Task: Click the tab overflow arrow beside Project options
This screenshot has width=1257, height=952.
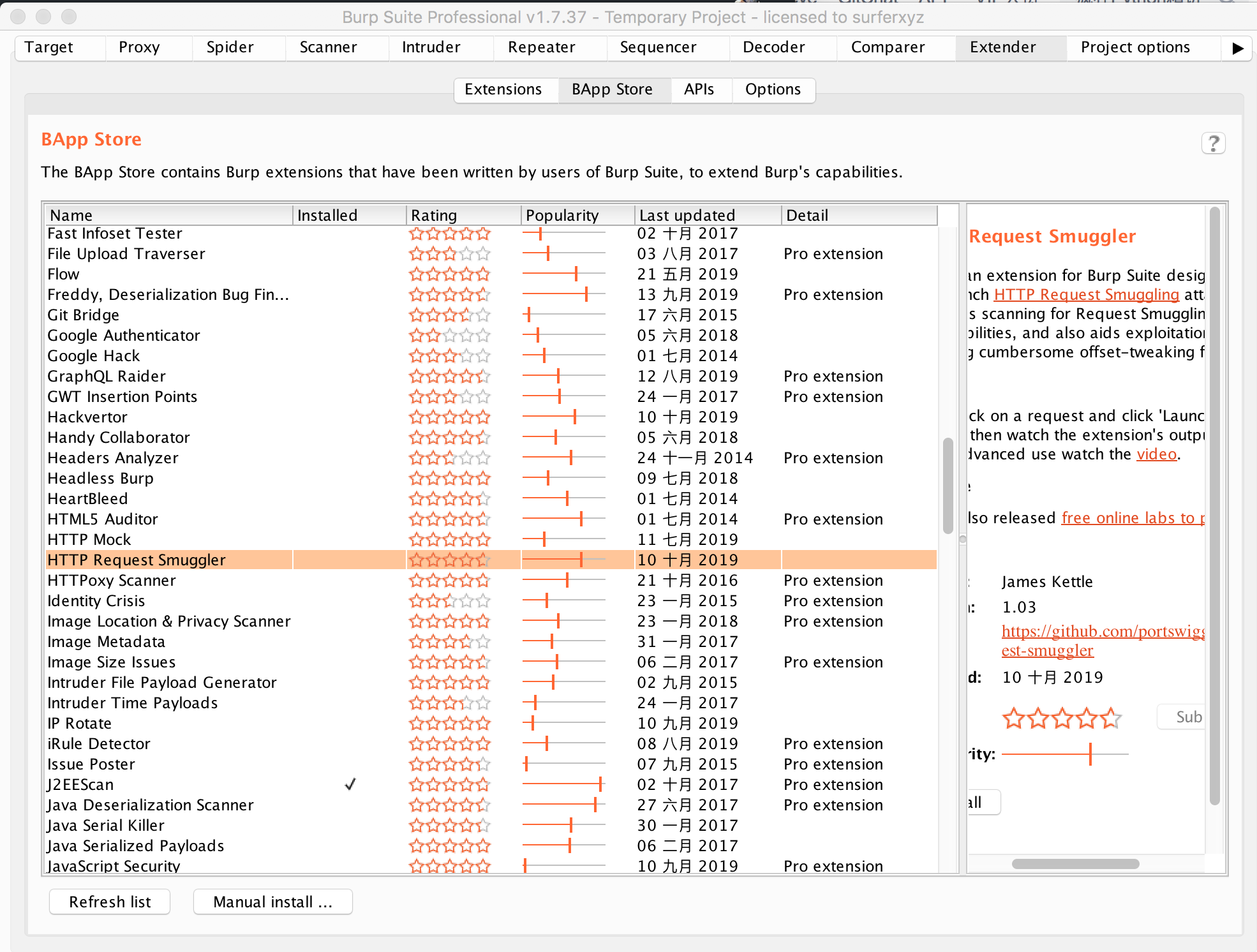Action: (x=1237, y=48)
